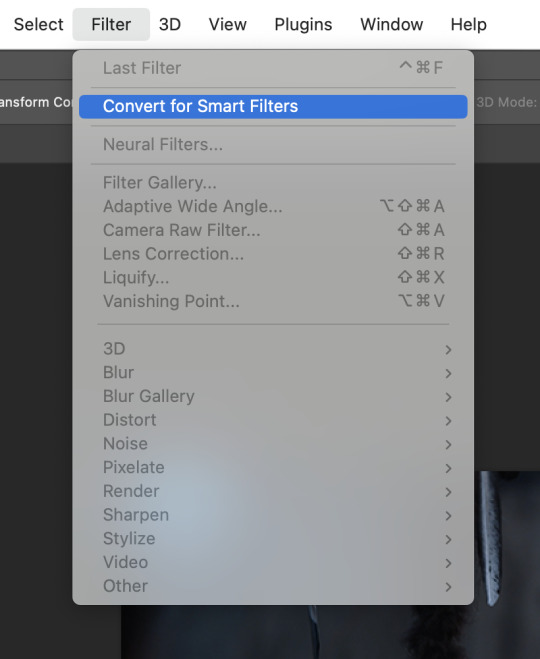Screen dimensions: 540x659
Task: Expand the Sharpen submenu
Action: pos(273,515)
